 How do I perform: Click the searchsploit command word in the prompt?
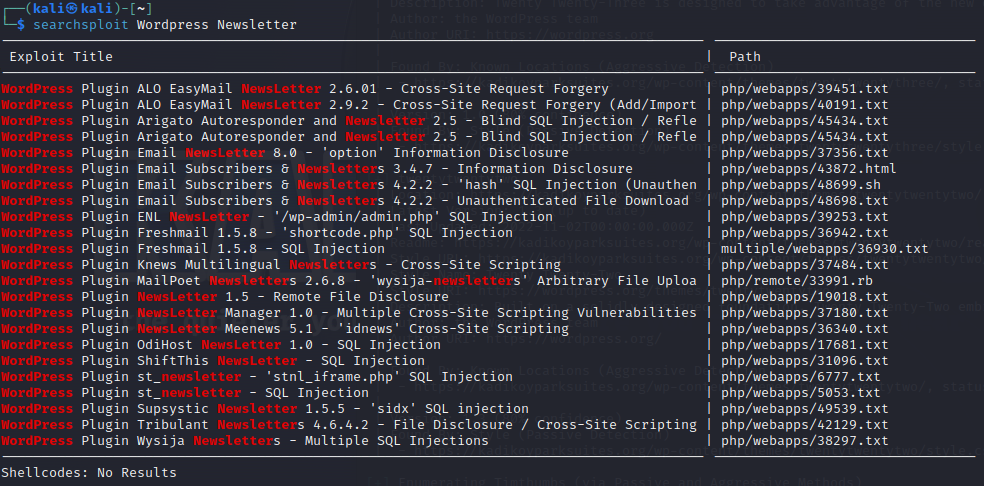(81, 25)
